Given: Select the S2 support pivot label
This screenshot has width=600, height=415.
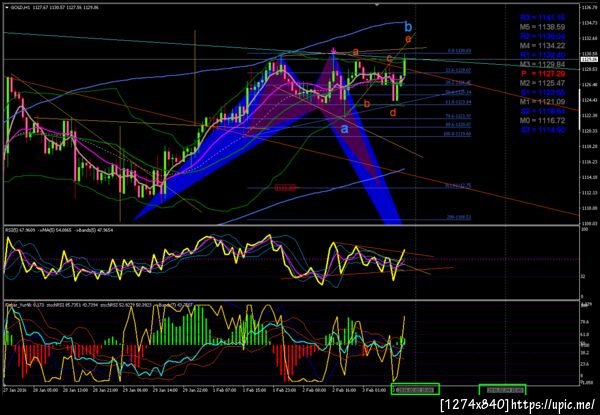Looking at the screenshot, I should [542, 111].
